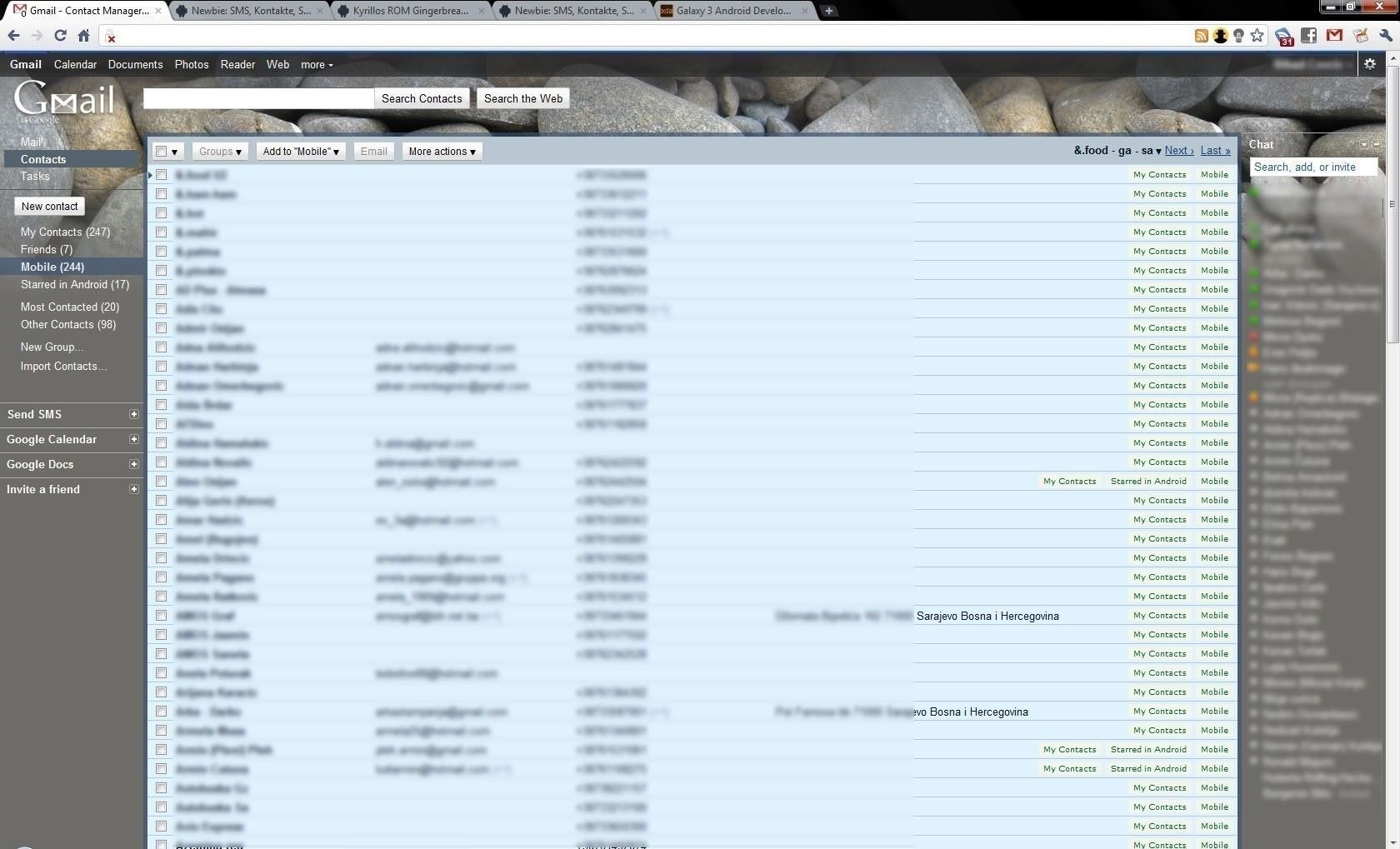This screenshot has height=849, width=1400.
Task: Tick the select-all contacts checkbox
Action: click(162, 151)
